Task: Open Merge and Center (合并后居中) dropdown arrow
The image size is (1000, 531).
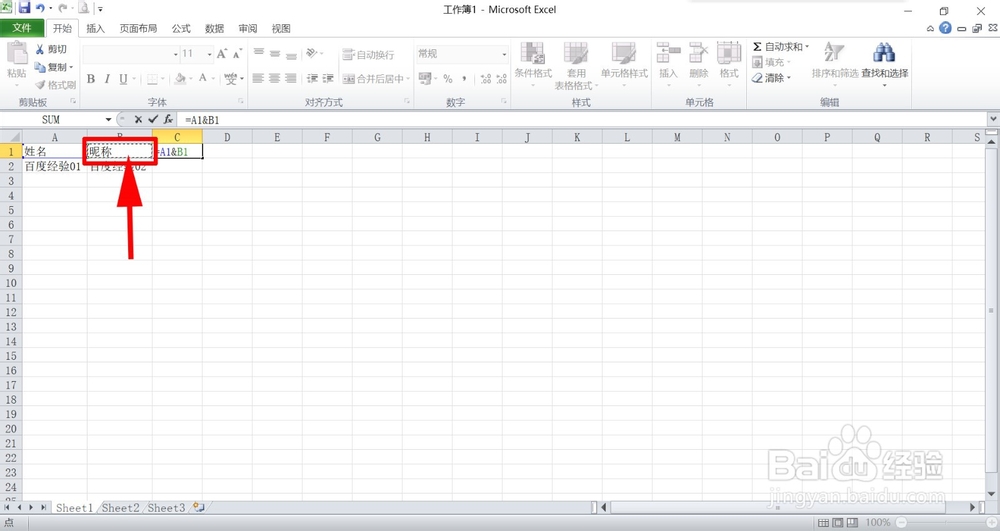Action: click(408, 78)
